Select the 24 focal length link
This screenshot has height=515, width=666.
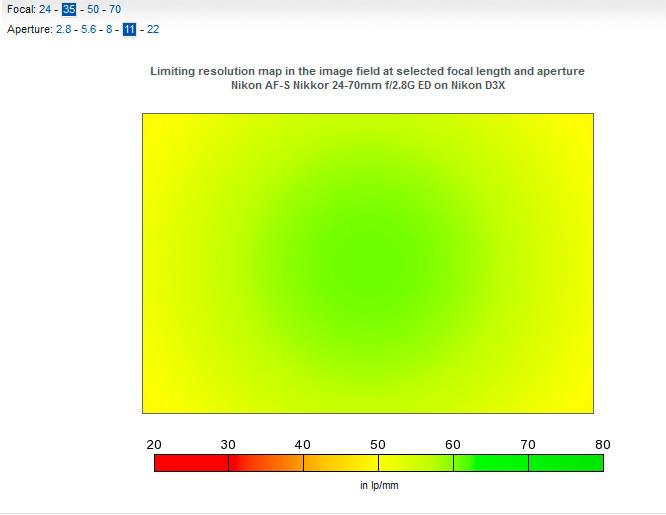(x=45, y=9)
